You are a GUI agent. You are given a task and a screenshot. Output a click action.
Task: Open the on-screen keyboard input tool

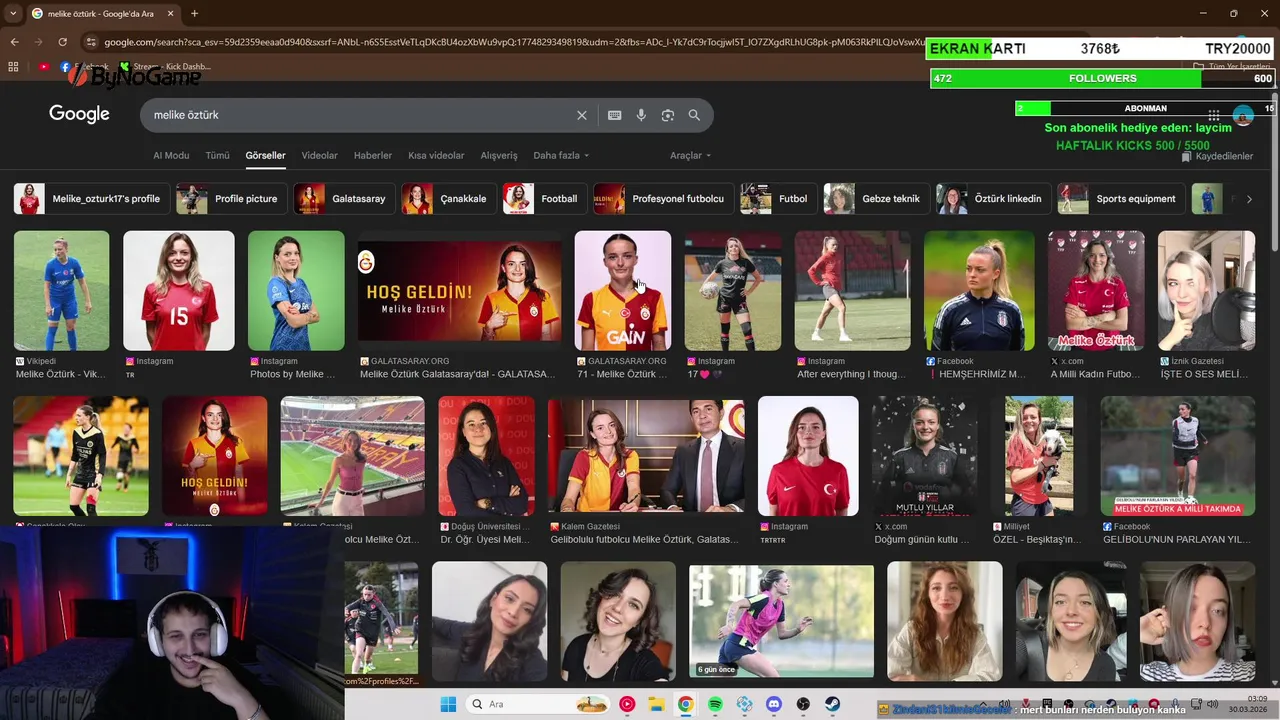tap(615, 115)
